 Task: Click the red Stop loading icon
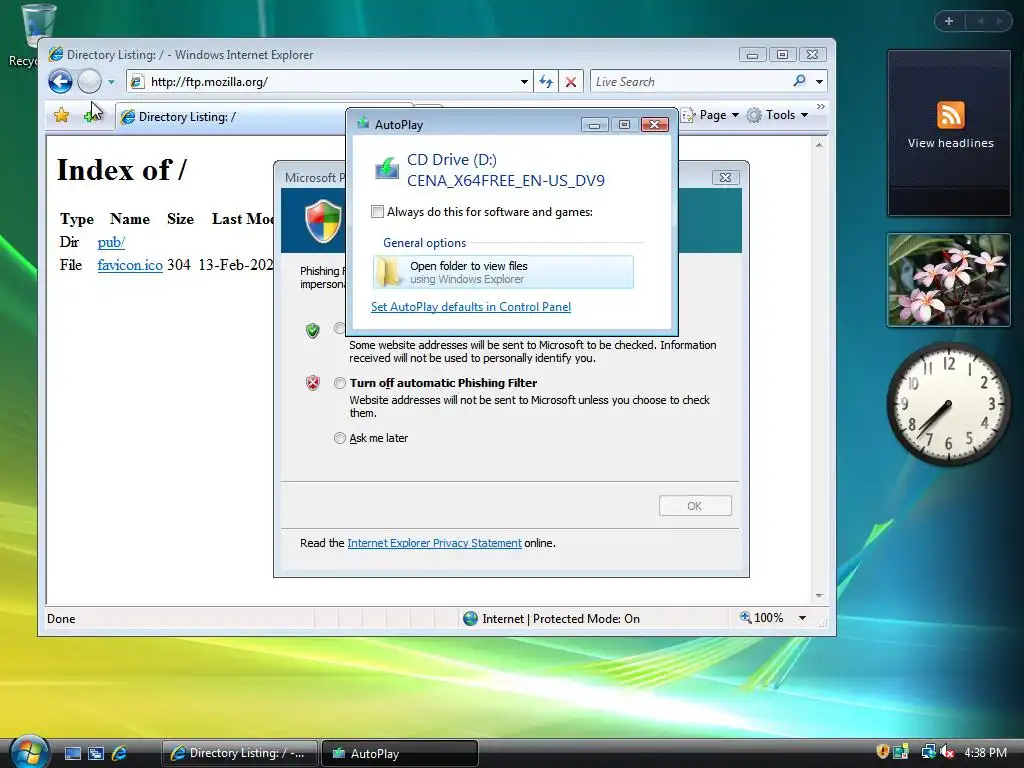[571, 82]
